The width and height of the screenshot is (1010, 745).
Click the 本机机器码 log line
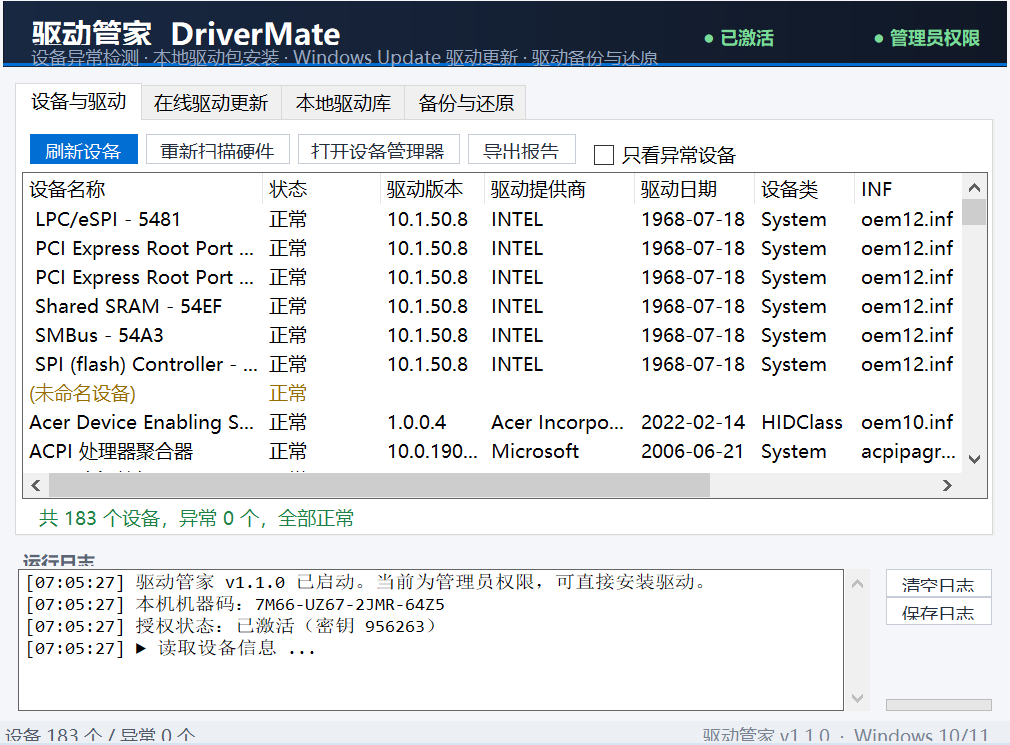(x=235, y=605)
